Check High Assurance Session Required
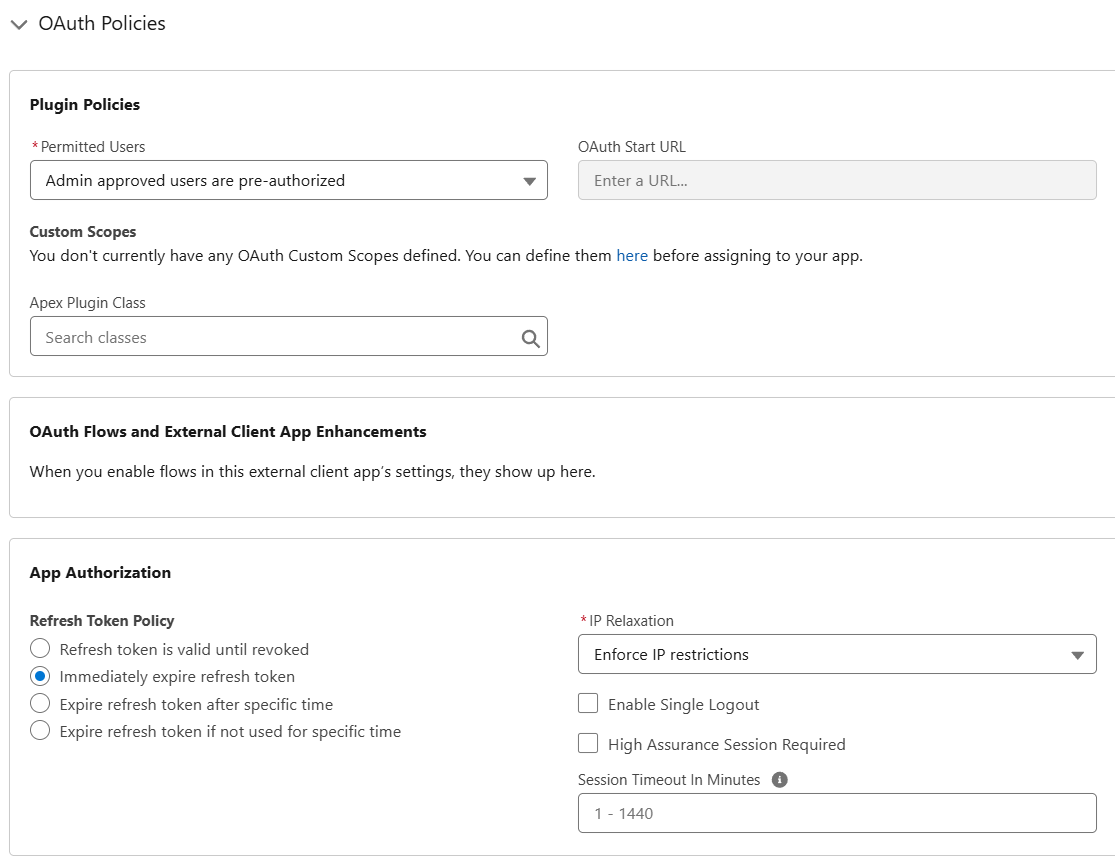 coord(588,743)
